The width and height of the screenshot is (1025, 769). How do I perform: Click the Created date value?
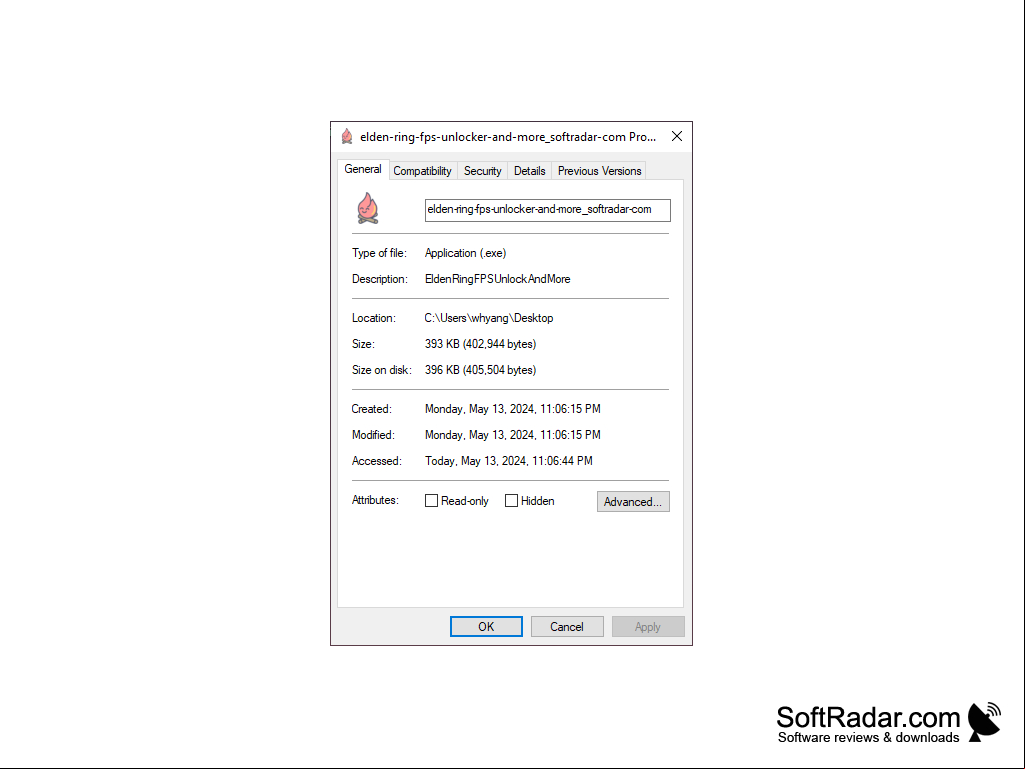[x=512, y=409]
